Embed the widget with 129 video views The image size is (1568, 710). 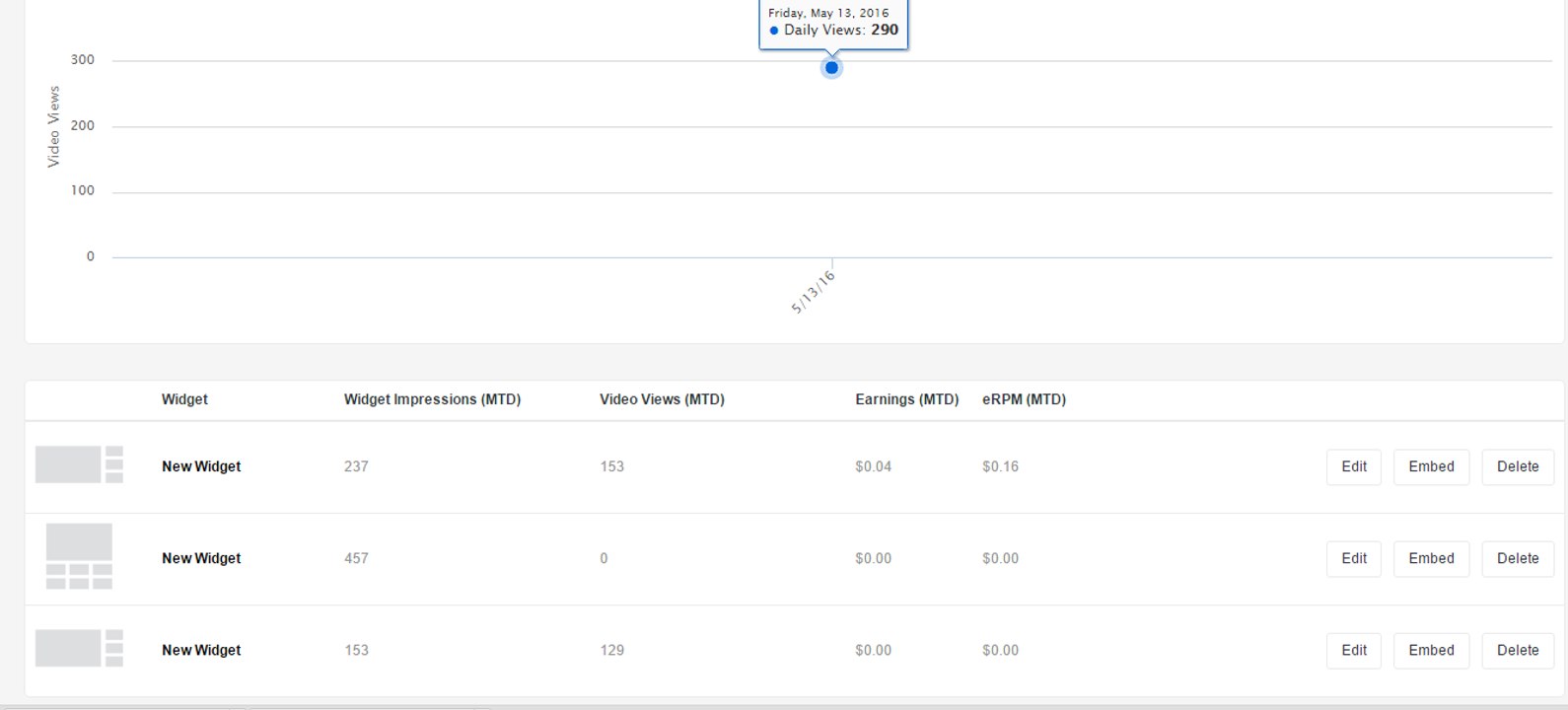coord(1431,650)
